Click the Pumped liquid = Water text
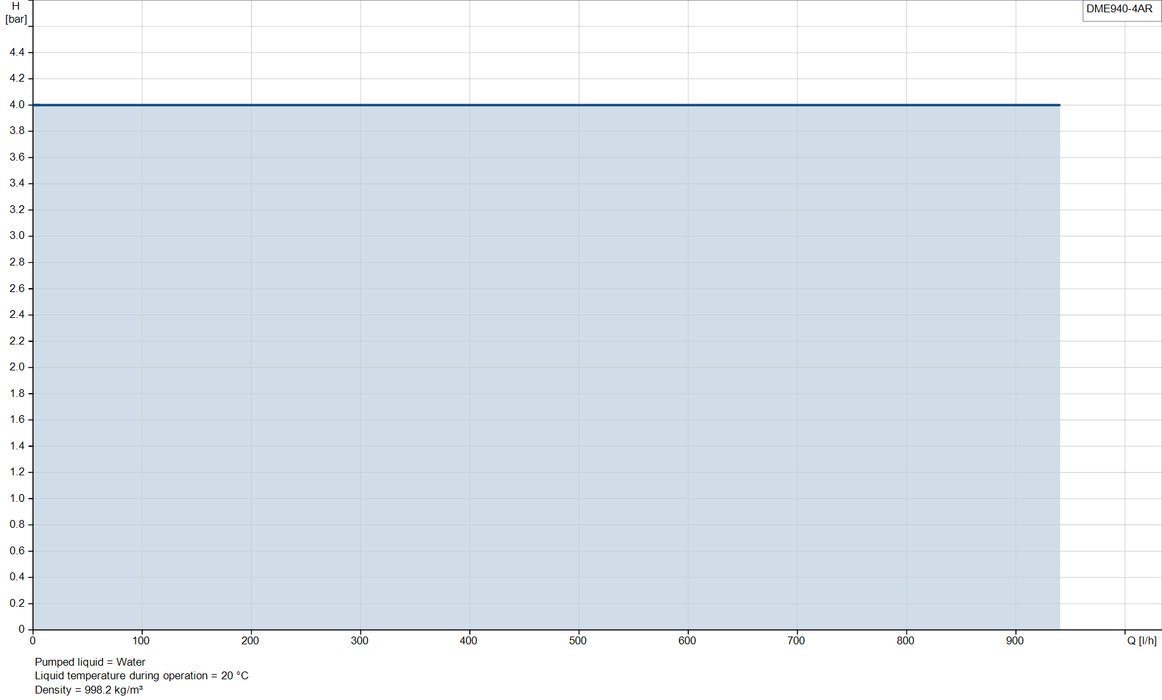The height and width of the screenshot is (700, 1162). (x=90, y=662)
